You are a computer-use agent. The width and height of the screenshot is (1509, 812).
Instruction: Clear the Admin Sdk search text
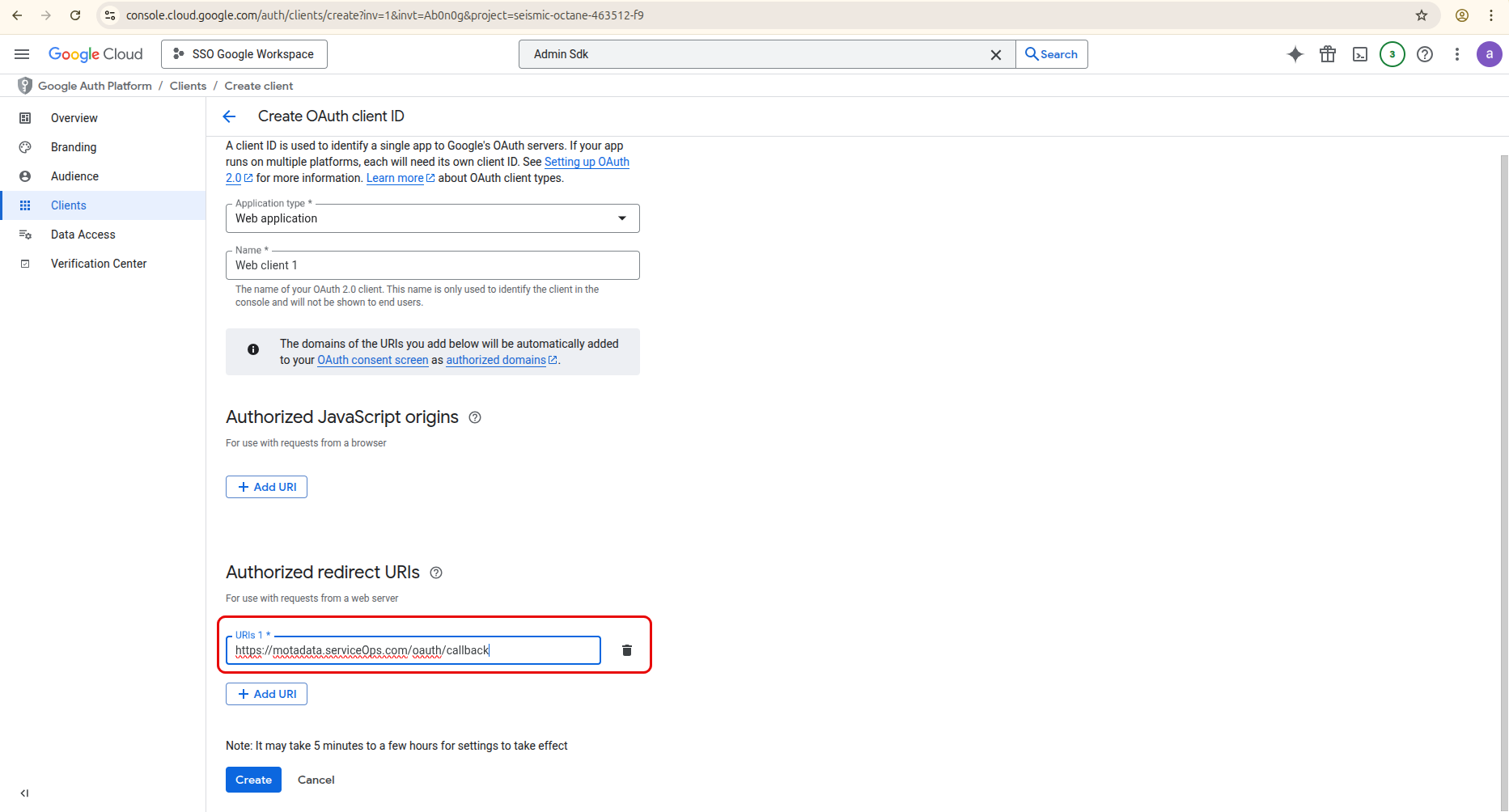pos(996,54)
